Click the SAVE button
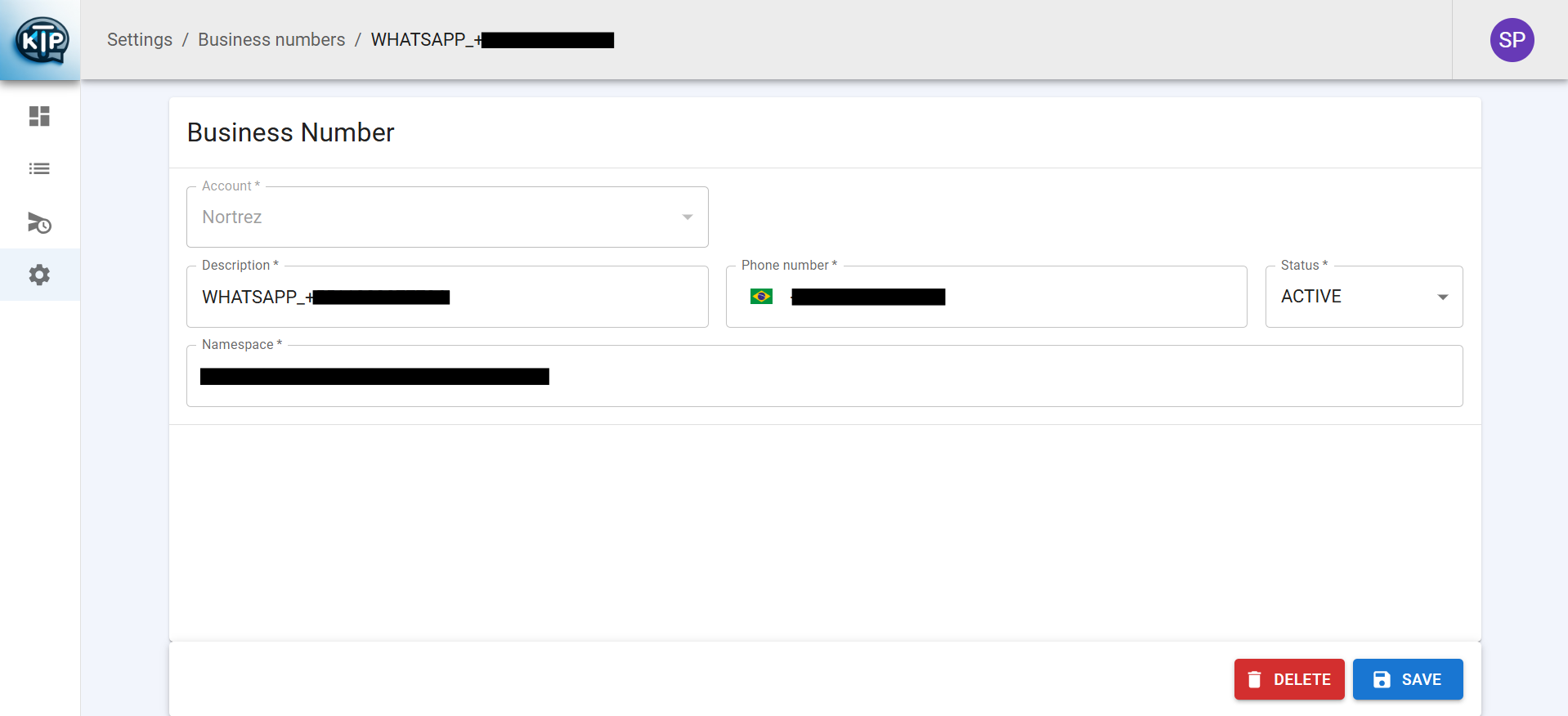The width and height of the screenshot is (1568, 716). point(1408,679)
